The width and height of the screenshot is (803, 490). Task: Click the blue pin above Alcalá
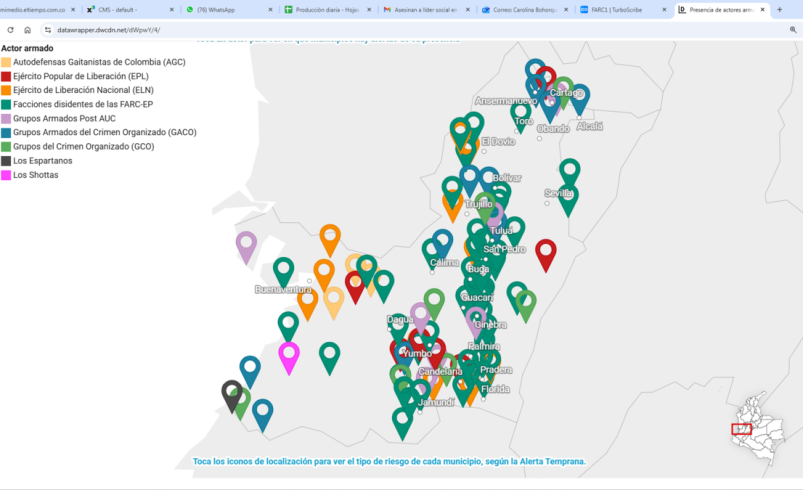coord(579,97)
